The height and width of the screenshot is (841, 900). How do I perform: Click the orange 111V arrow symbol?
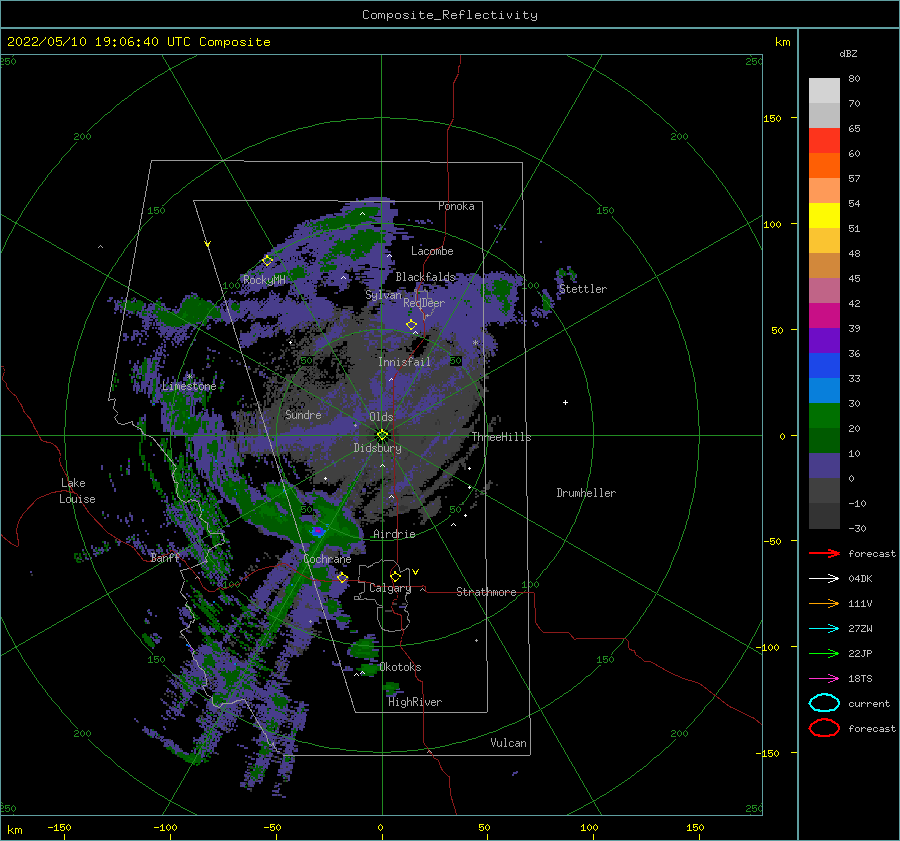(x=824, y=603)
